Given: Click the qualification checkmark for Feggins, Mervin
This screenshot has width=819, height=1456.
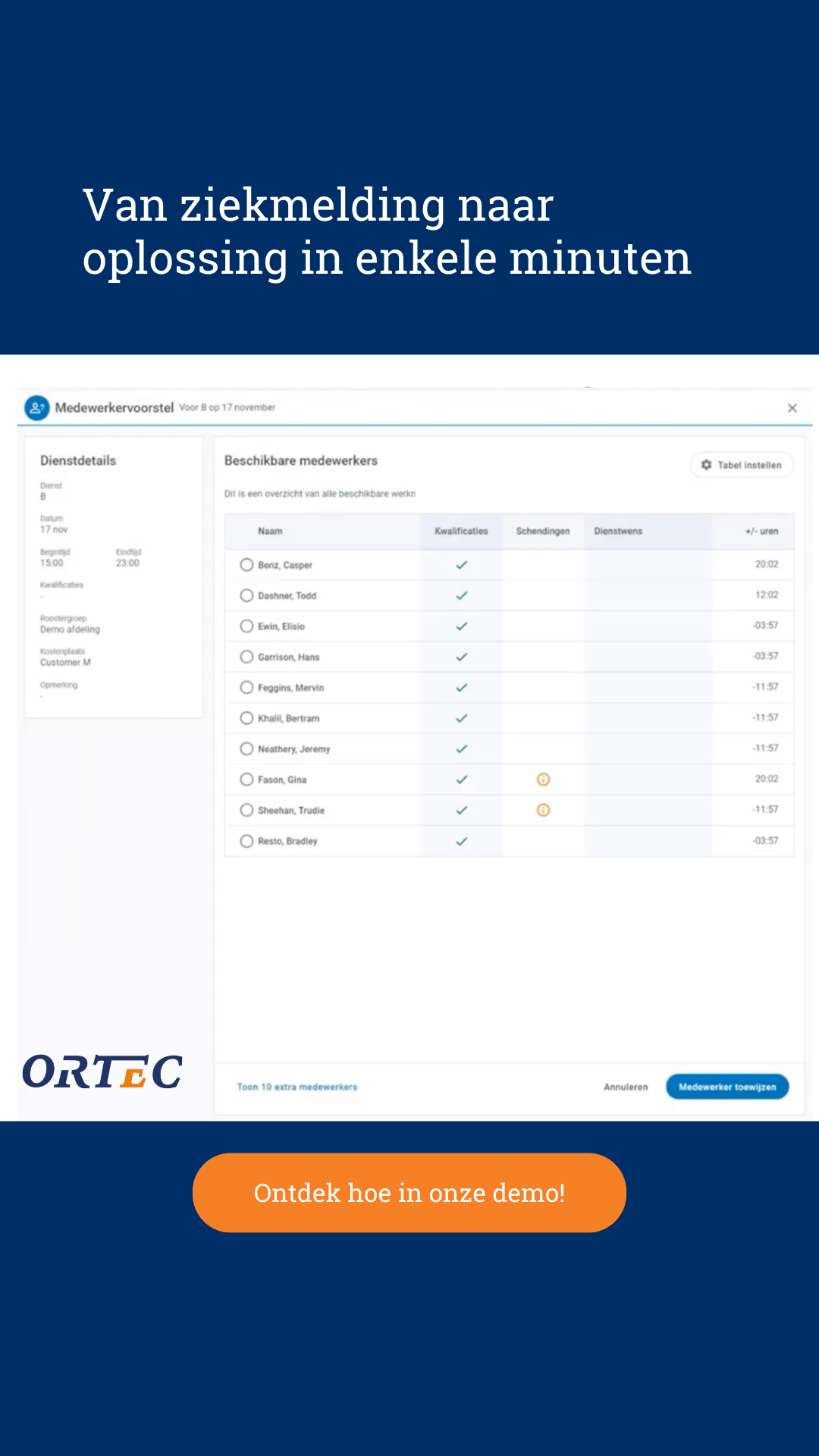Looking at the screenshot, I should pos(461,688).
